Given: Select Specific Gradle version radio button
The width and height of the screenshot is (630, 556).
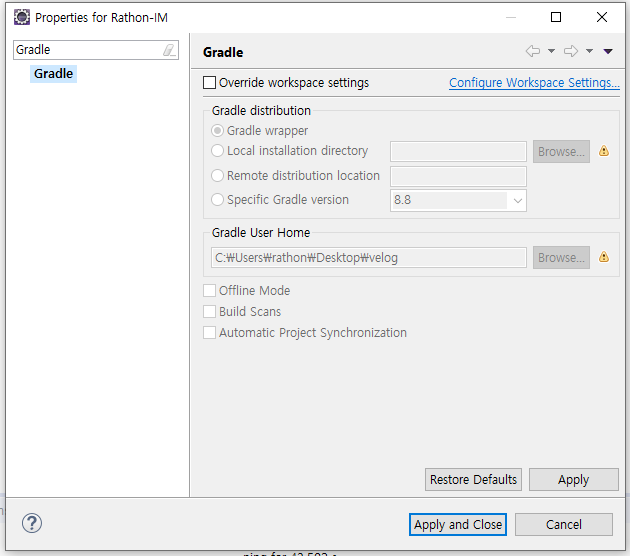Looking at the screenshot, I should click(x=217, y=200).
